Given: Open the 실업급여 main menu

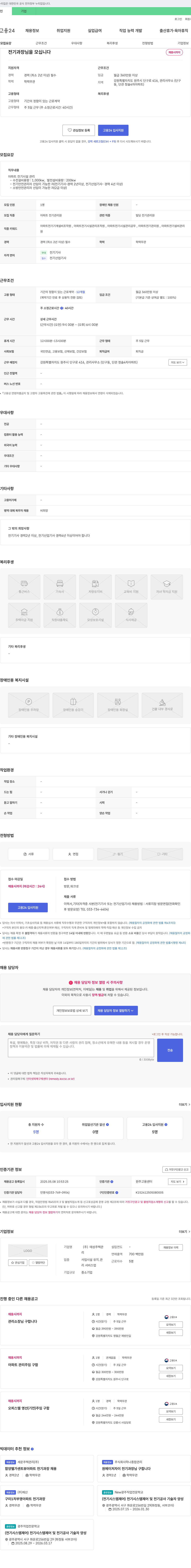Looking at the screenshot, I should click(x=95, y=30).
